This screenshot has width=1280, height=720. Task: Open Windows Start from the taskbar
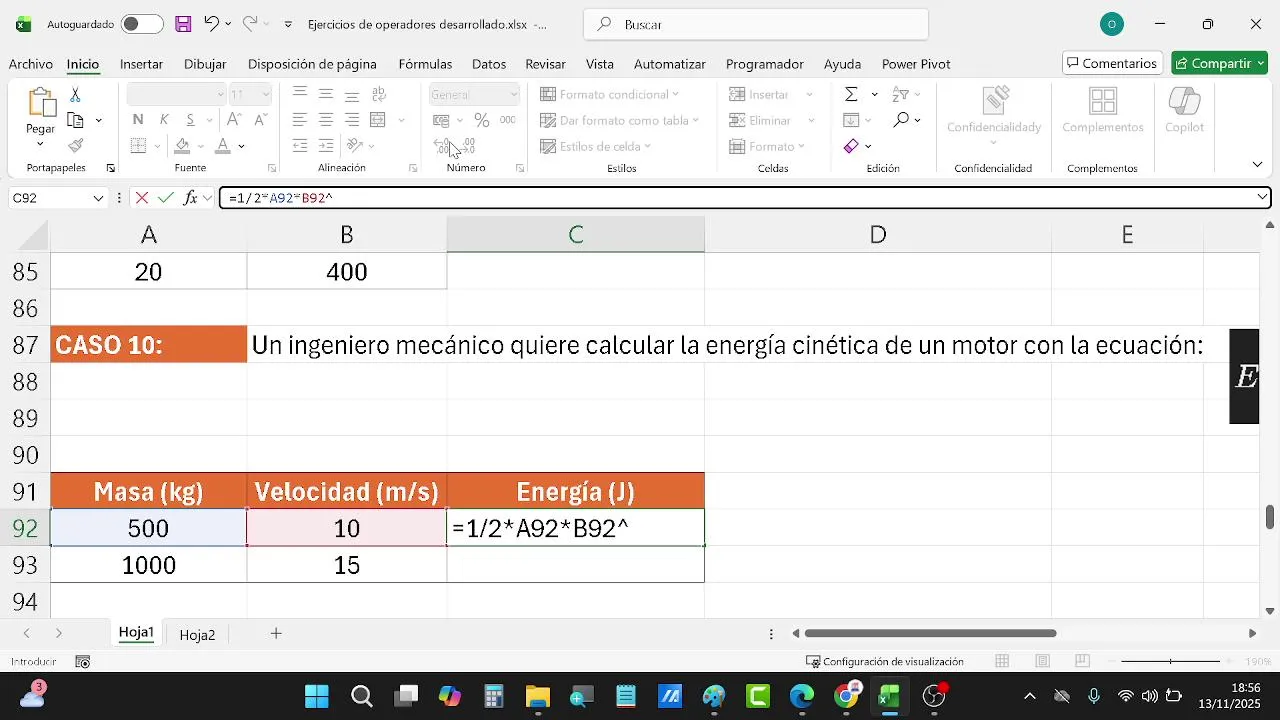click(x=317, y=696)
